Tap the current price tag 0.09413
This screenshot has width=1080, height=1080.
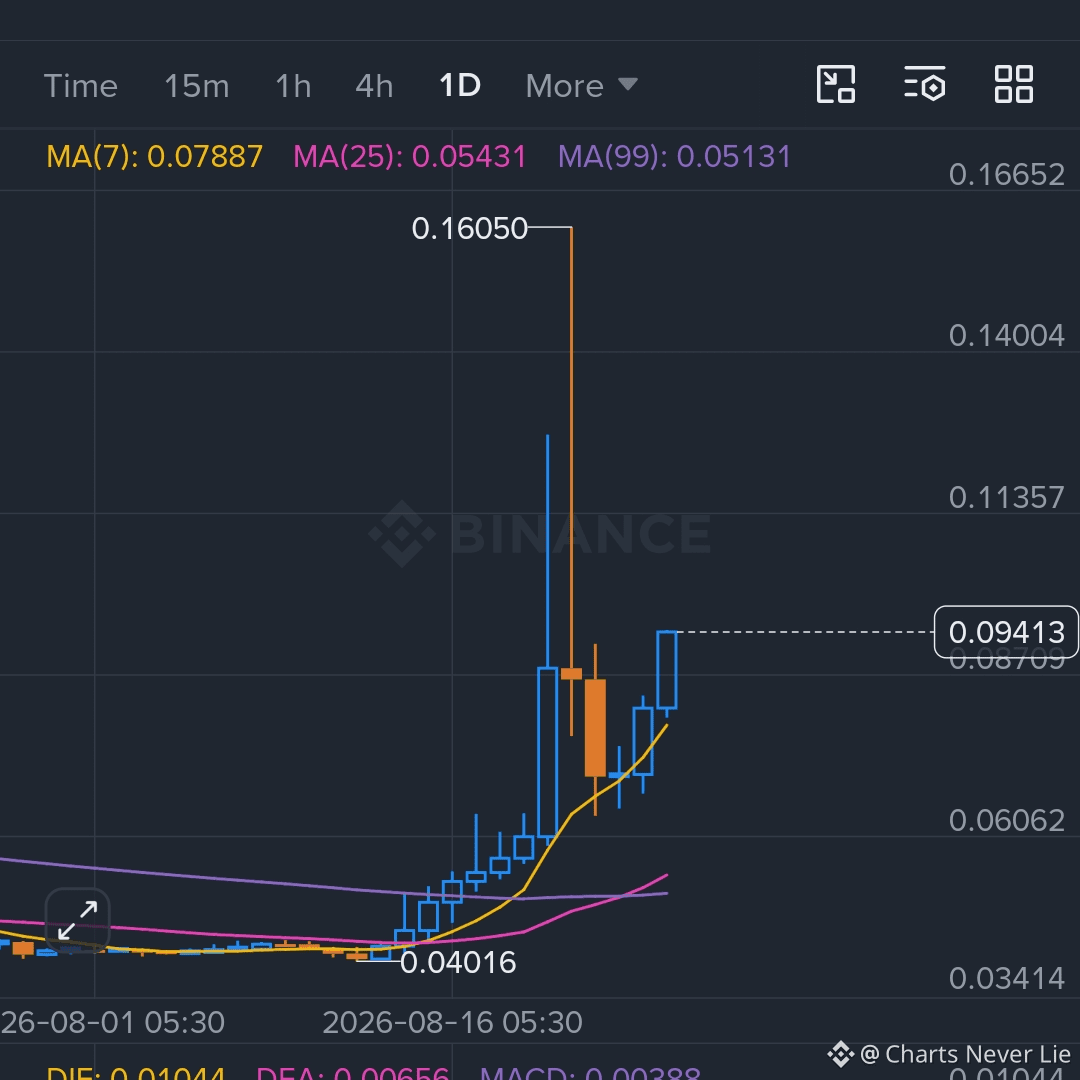pos(1006,632)
